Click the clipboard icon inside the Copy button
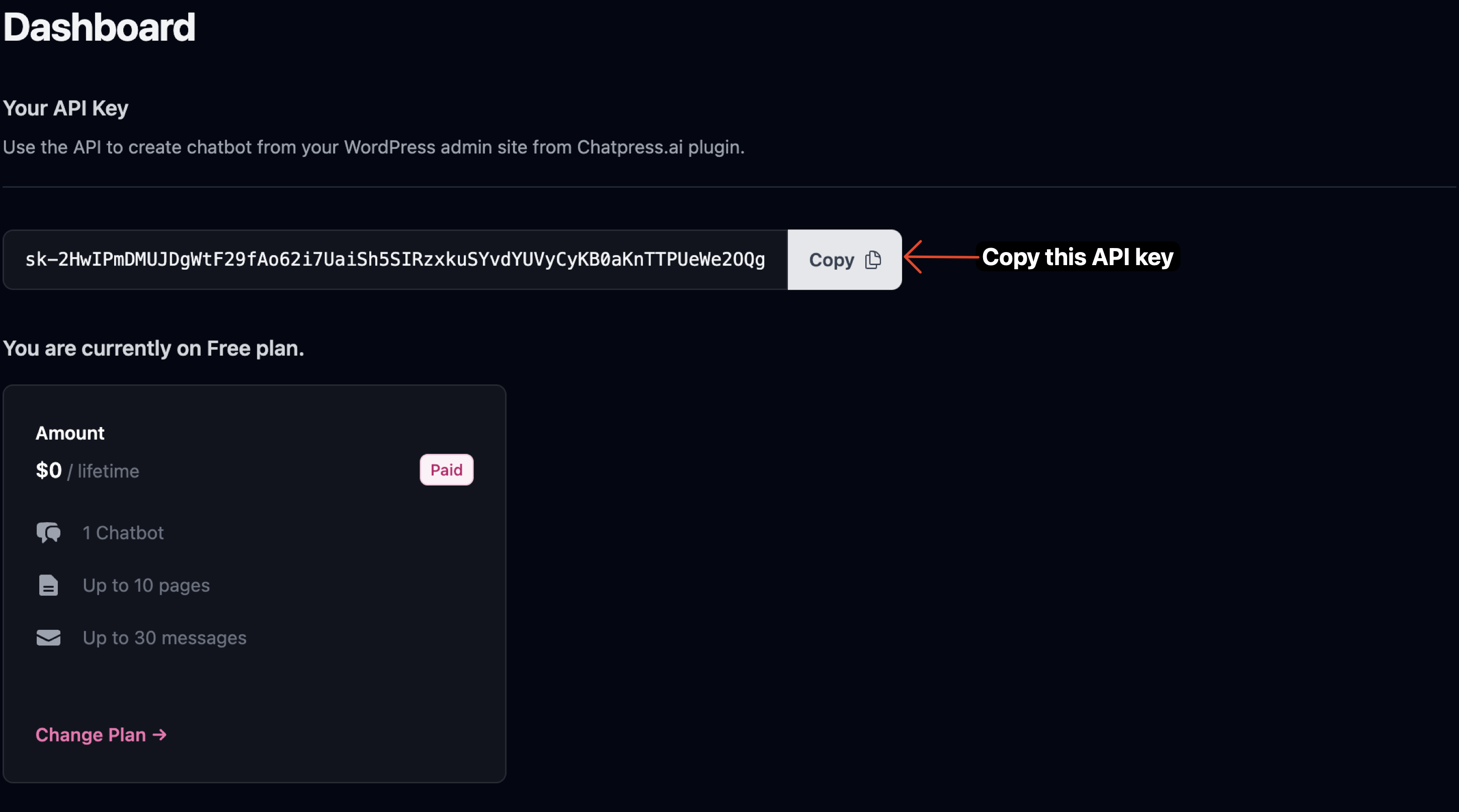The width and height of the screenshot is (1459, 812). (873, 259)
